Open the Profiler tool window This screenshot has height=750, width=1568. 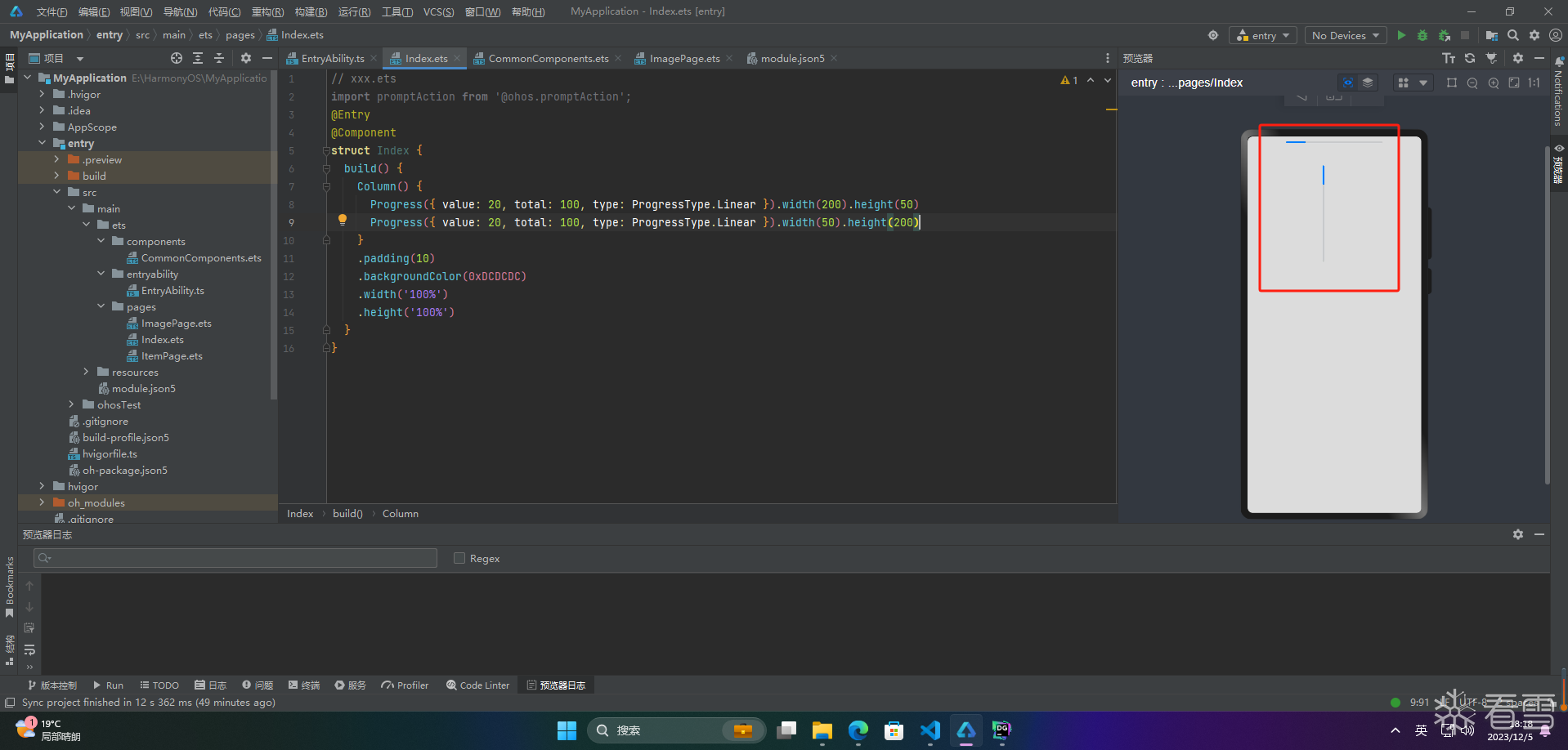coord(405,685)
